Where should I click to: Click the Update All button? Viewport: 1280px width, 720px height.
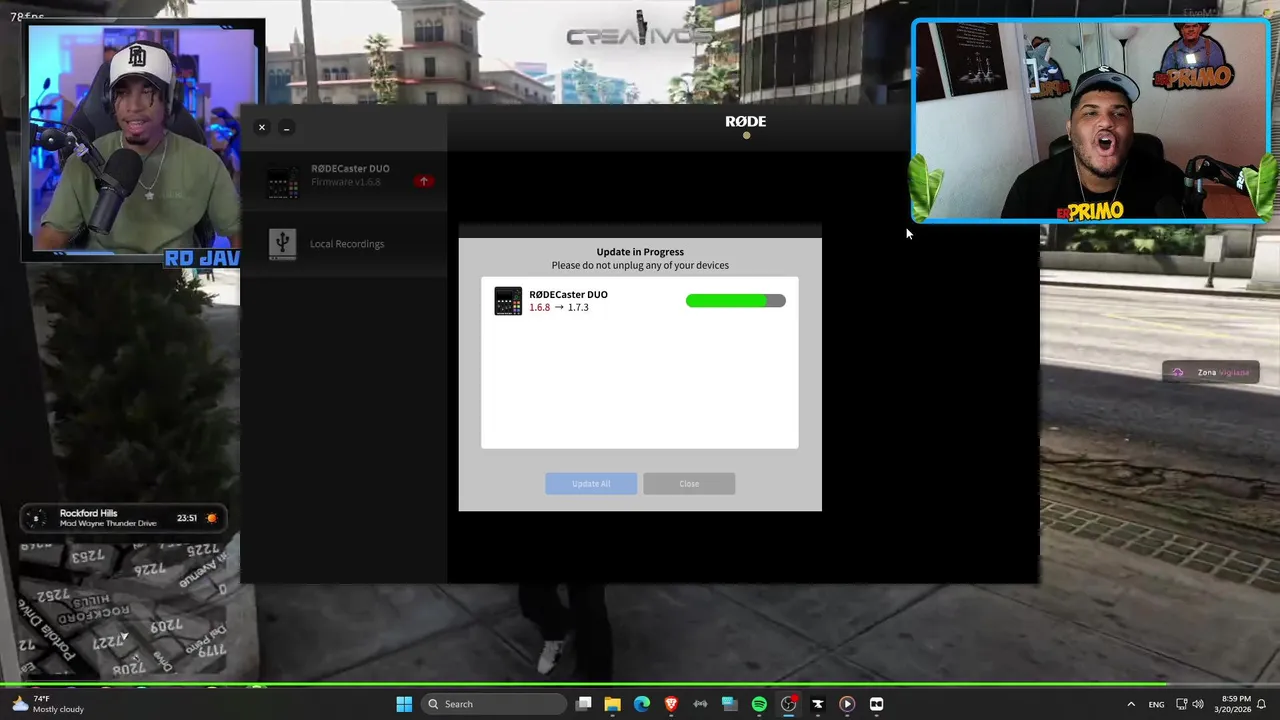pos(591,484)
